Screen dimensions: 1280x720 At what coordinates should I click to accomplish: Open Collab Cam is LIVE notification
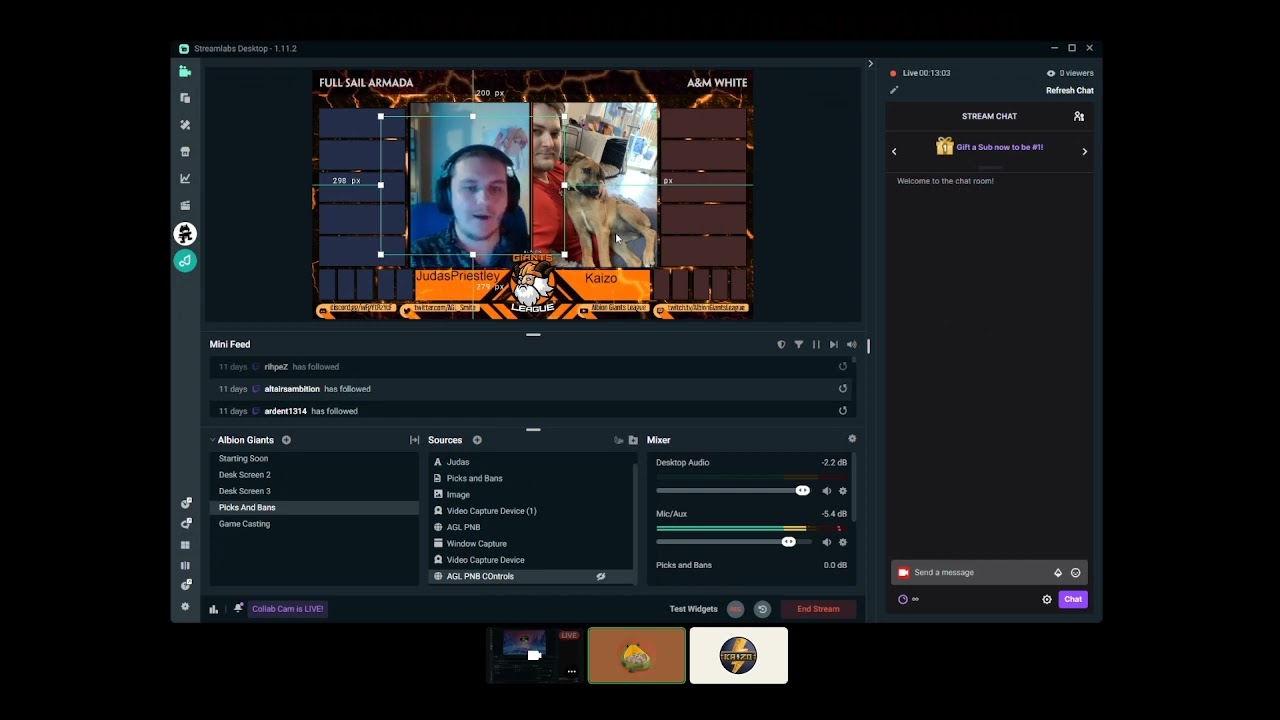(288, 609)
